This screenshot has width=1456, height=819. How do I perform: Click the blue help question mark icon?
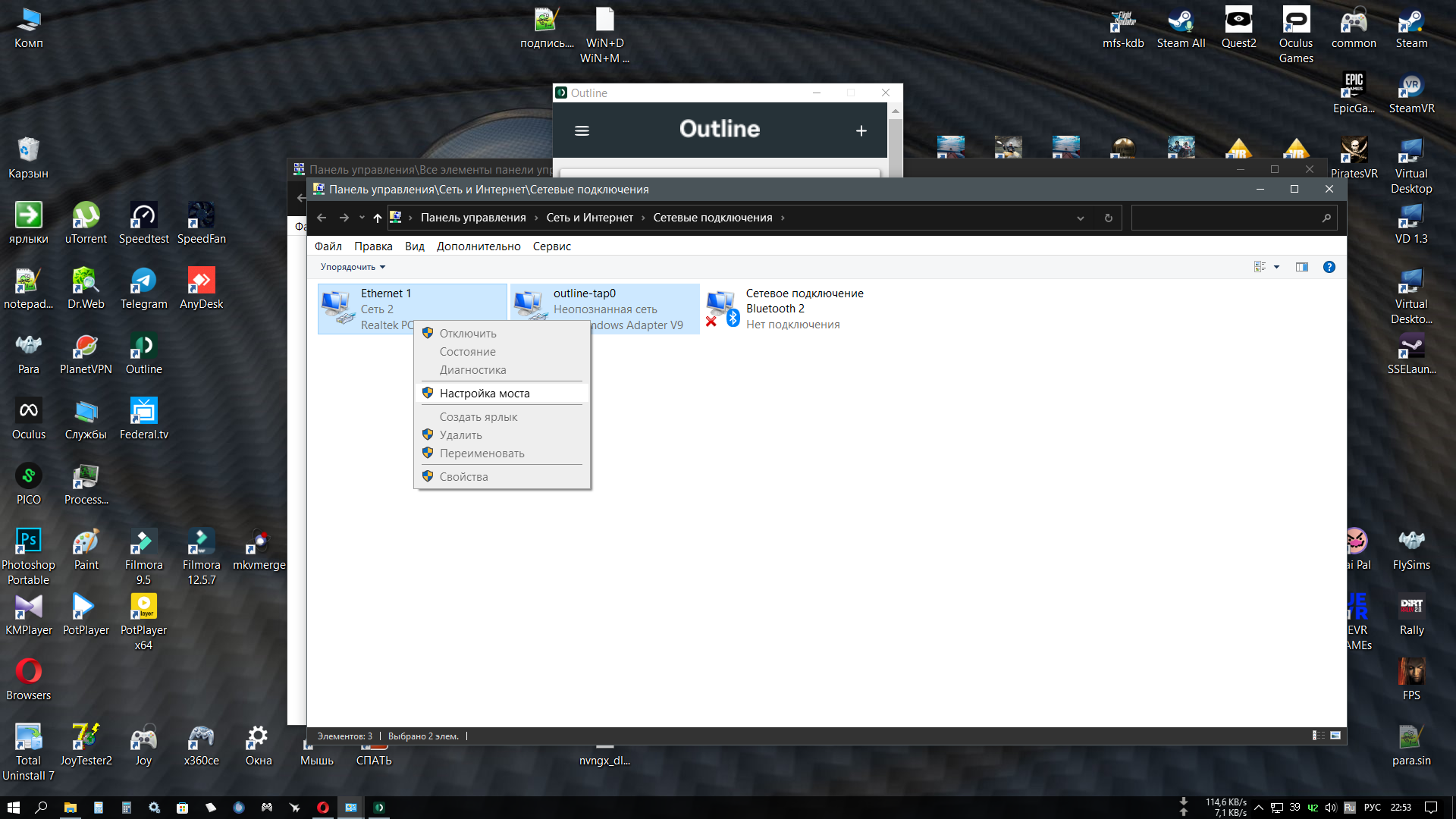tap(1329, 267)
